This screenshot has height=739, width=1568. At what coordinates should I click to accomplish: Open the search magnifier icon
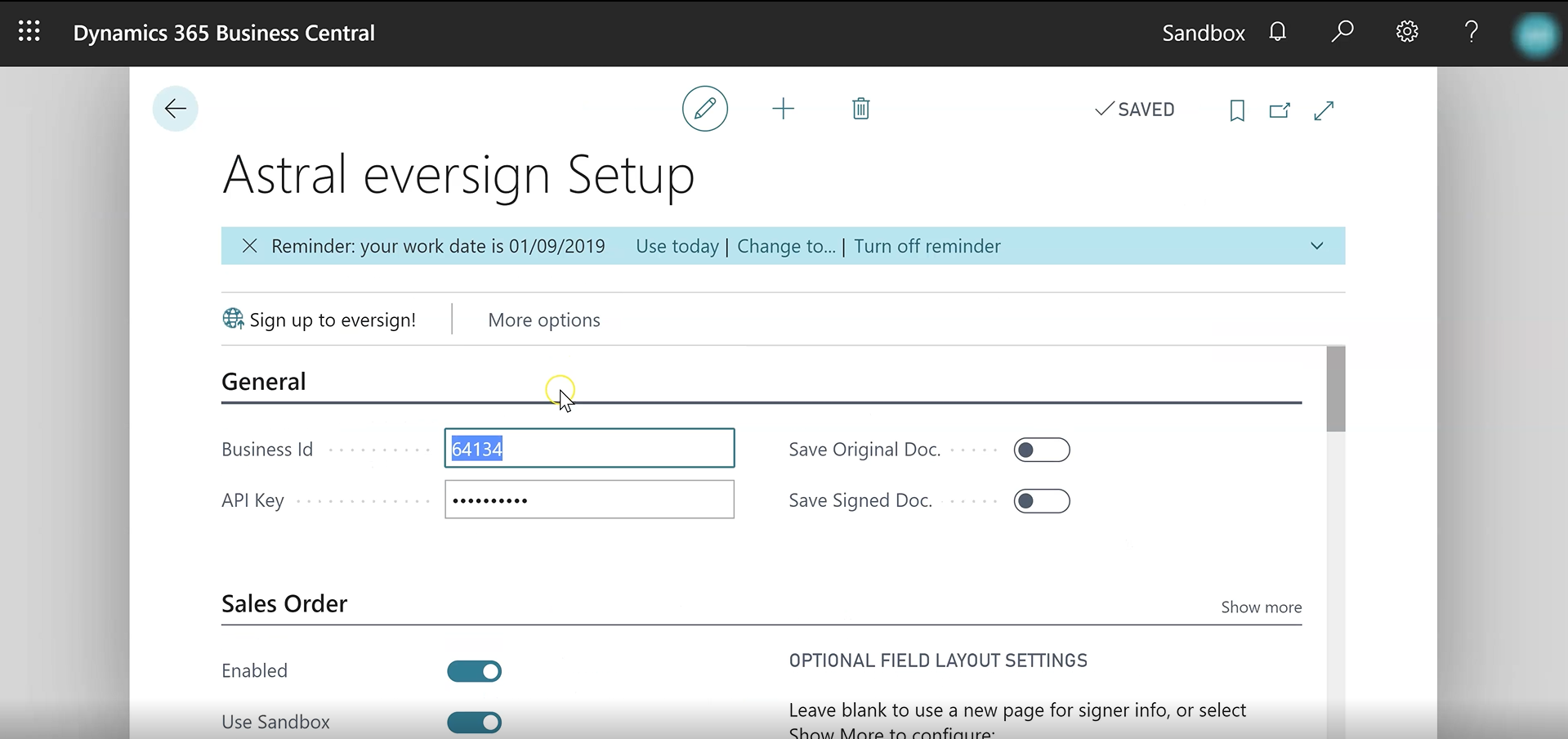[1342, 32]
